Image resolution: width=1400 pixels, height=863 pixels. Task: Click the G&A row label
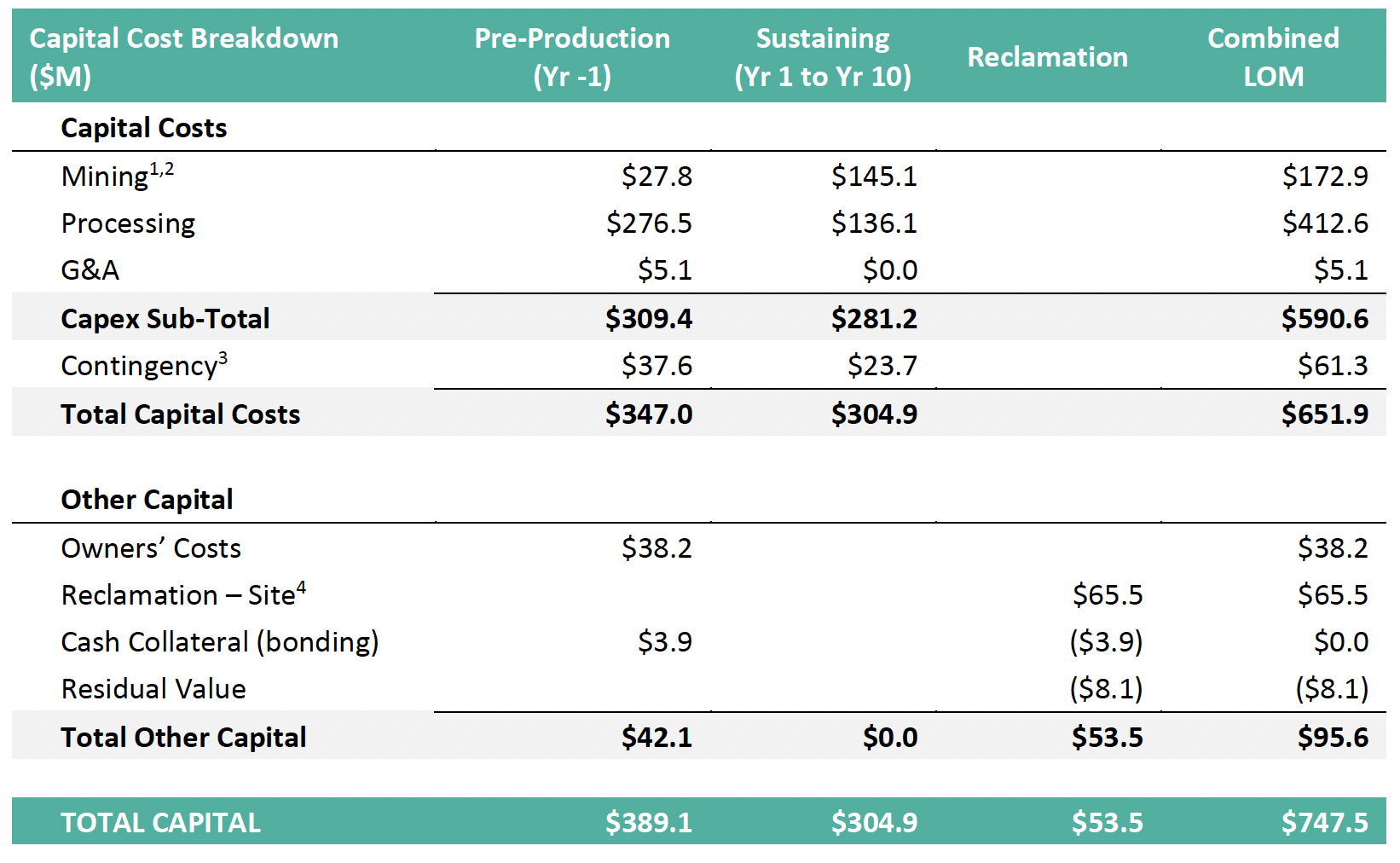(x=90, y=270)
